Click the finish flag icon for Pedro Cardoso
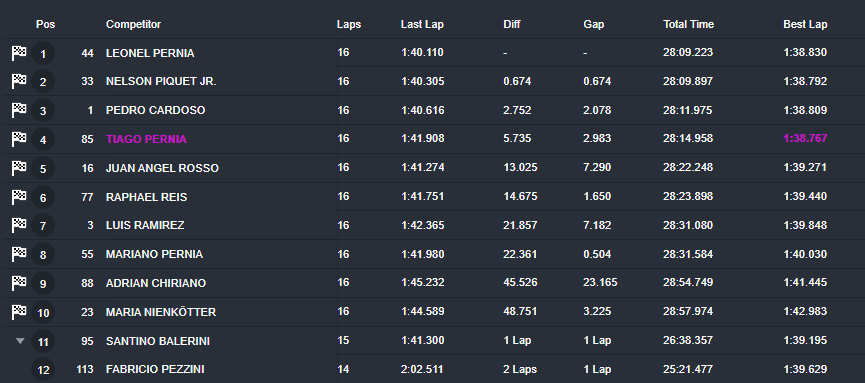 pyautogui.click(x=19, y=110)
